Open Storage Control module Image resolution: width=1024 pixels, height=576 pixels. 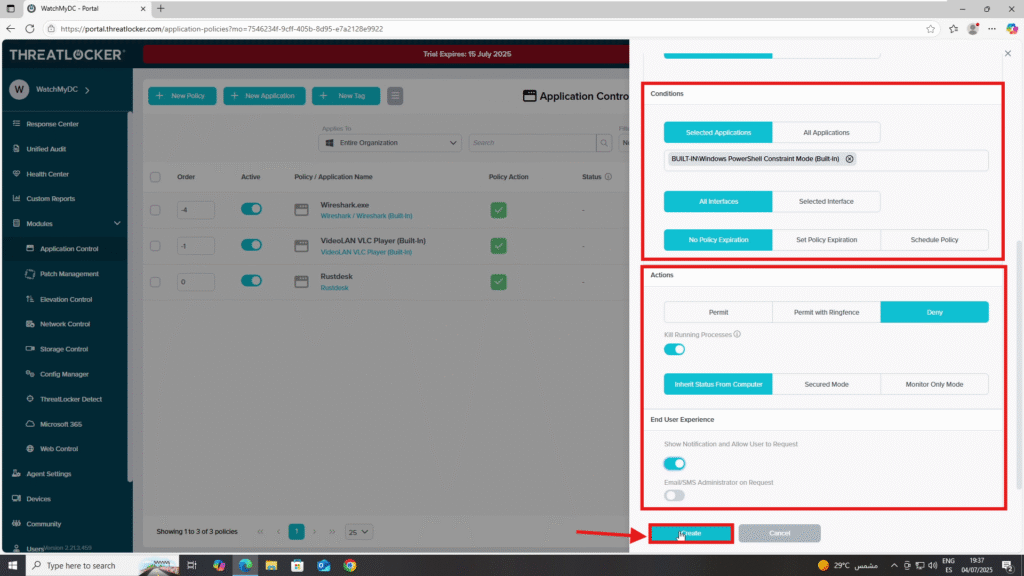click(x=64, y=349)
